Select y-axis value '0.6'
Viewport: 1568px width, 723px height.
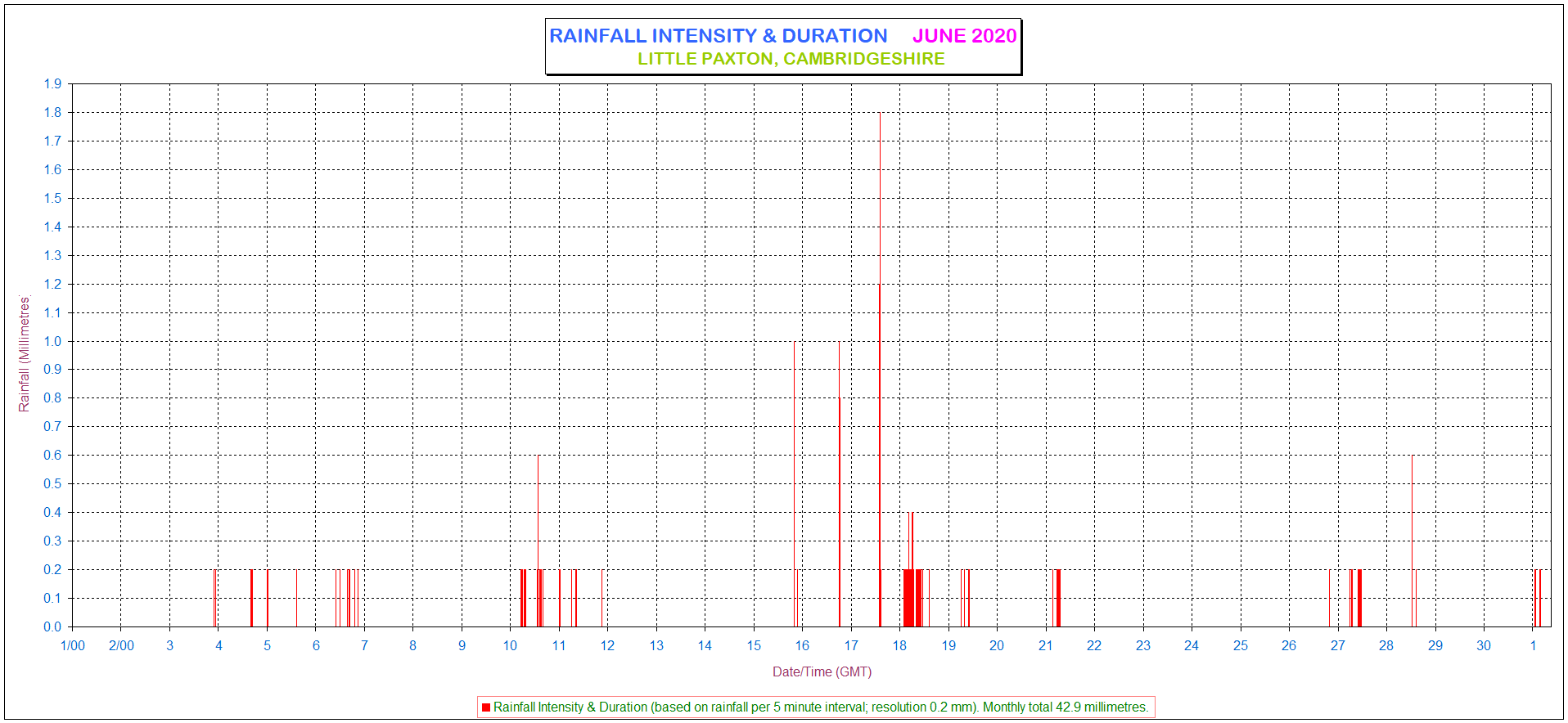point(52,456)
